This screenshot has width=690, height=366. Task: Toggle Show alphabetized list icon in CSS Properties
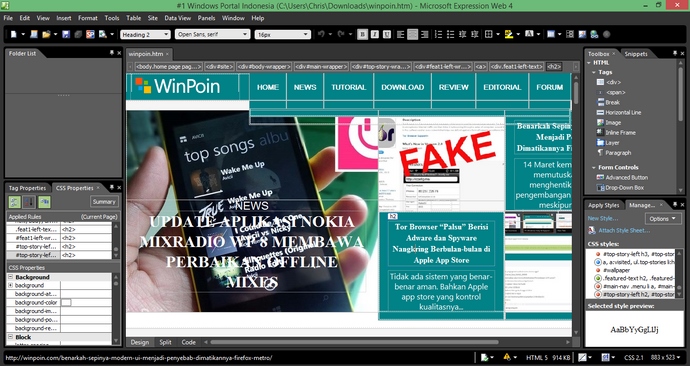coord(29,202)
